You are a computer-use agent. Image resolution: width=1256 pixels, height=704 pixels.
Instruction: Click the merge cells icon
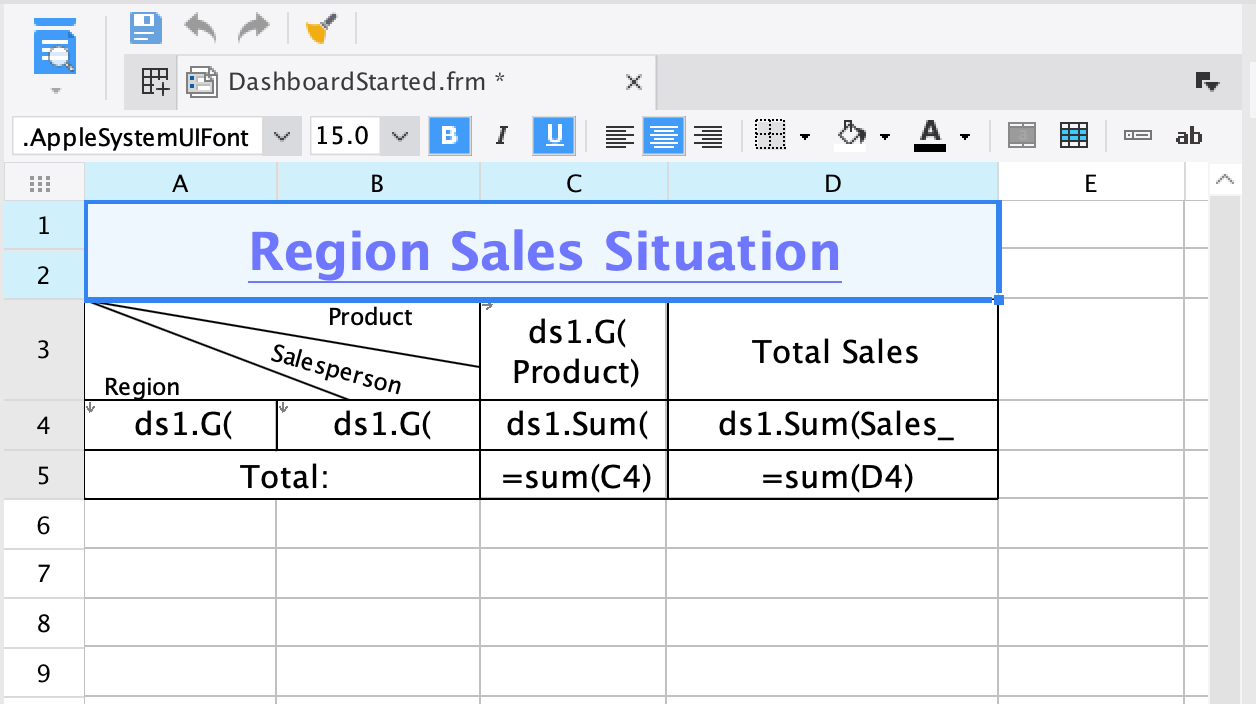pyautogui.click(x=1021, y=135)
